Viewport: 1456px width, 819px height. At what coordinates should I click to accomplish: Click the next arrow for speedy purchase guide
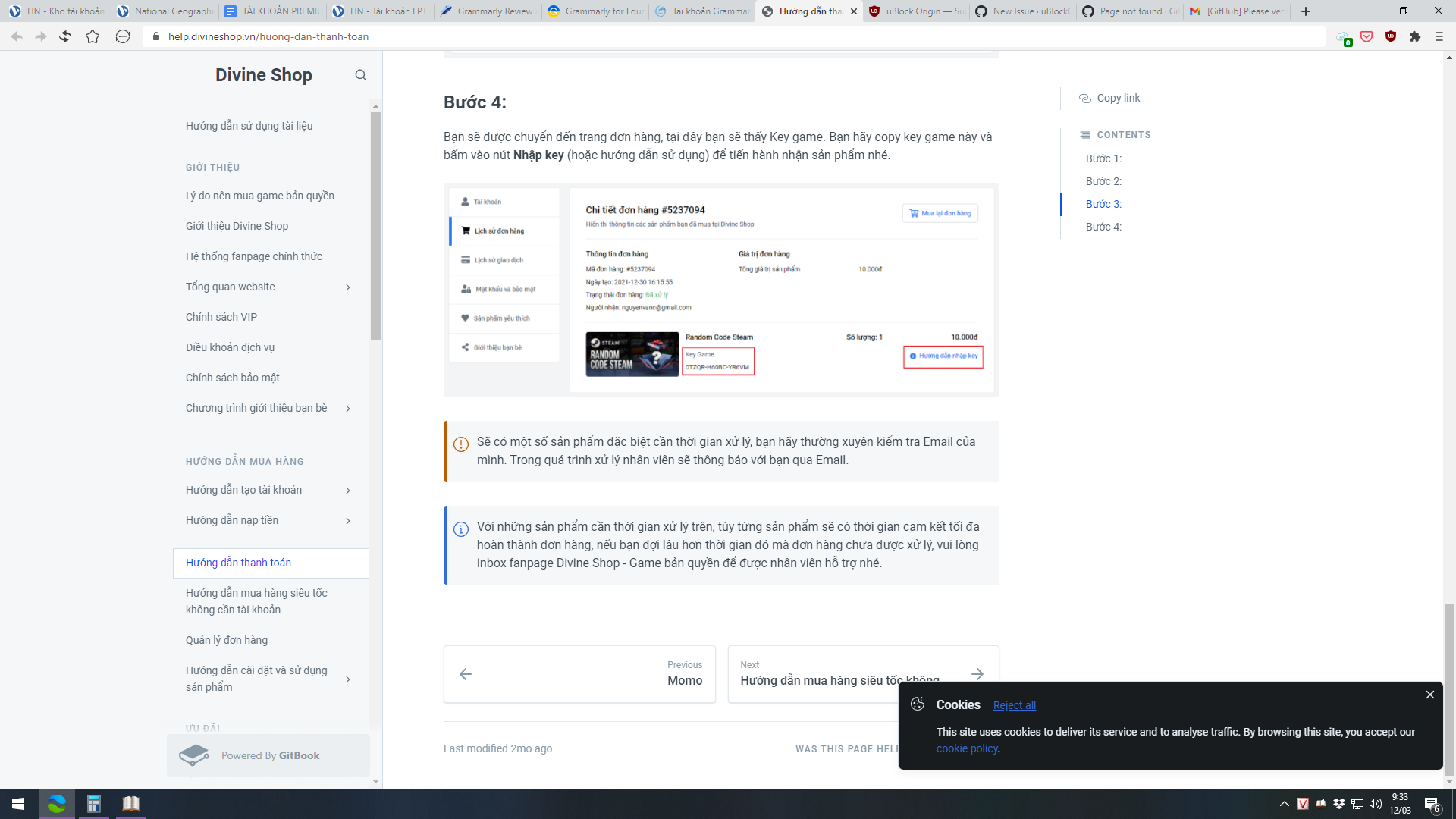tap(977, 673)
